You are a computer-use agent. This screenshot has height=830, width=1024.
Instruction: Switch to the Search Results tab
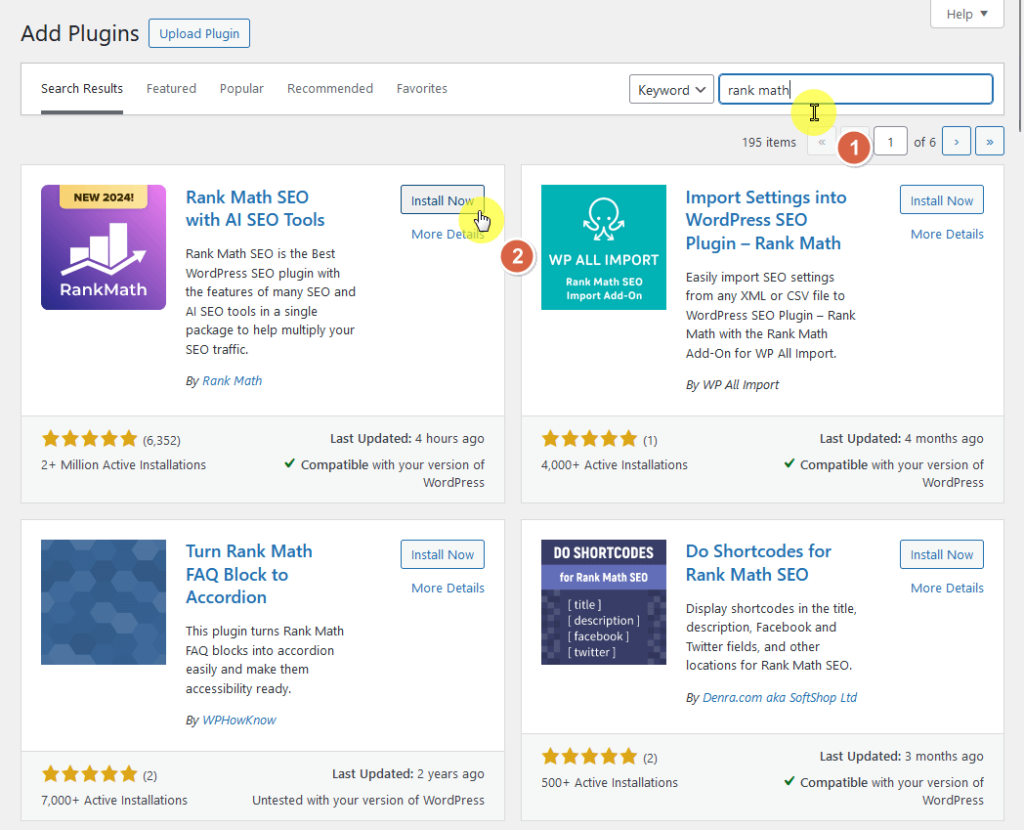(82, 89)
